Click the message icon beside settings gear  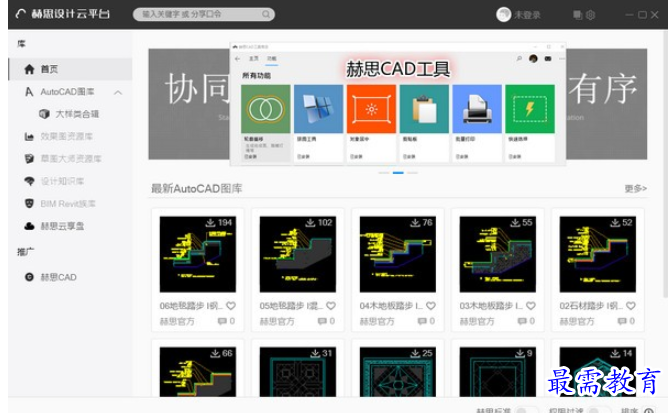577,15
